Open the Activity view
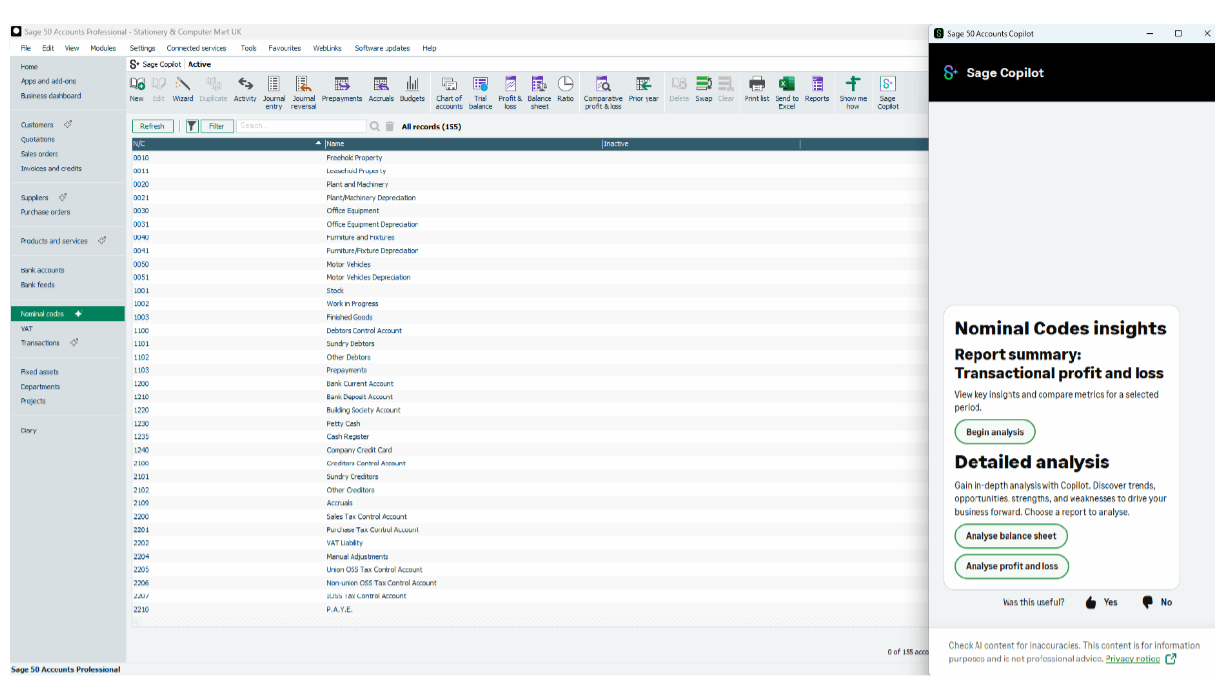The width and height of the screenshot is (1215, 677). click(245, 88)
